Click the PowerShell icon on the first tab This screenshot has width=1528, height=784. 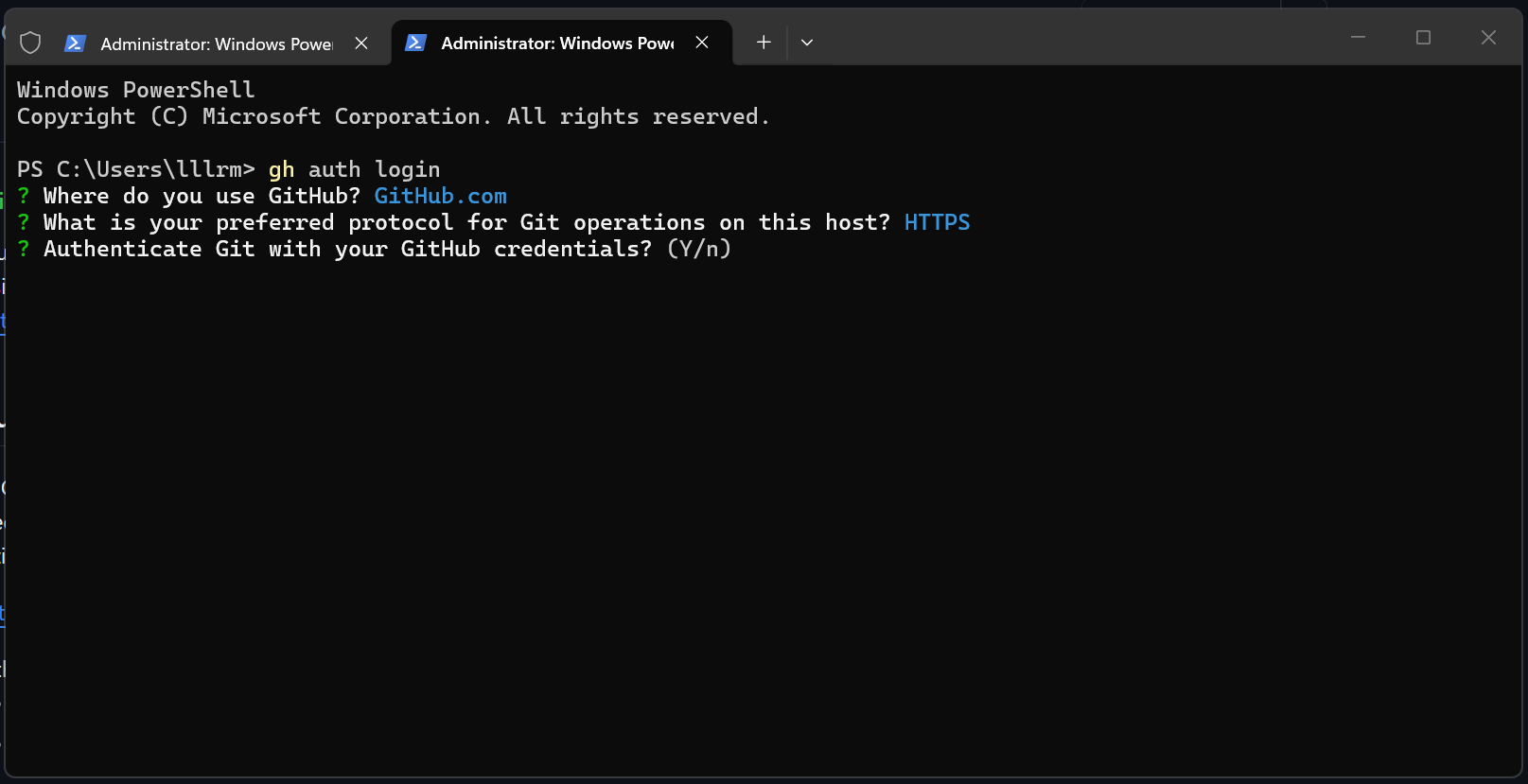(76, 43)
